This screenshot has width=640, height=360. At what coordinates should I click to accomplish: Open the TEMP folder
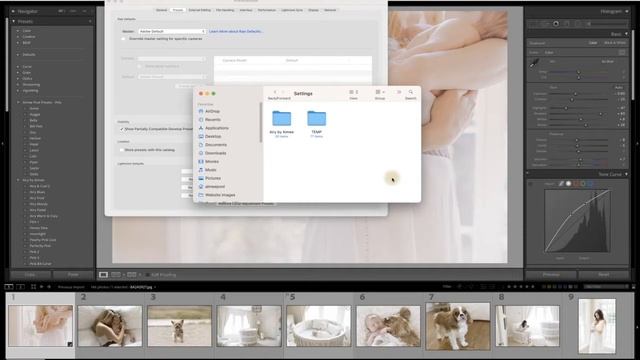pos(316,119)
